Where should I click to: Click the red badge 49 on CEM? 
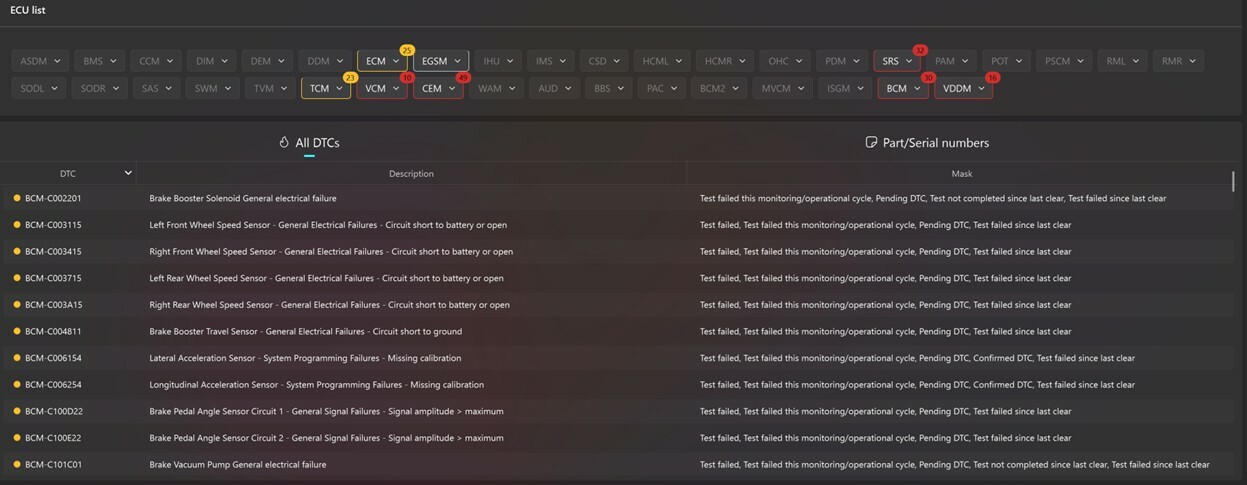462,77
